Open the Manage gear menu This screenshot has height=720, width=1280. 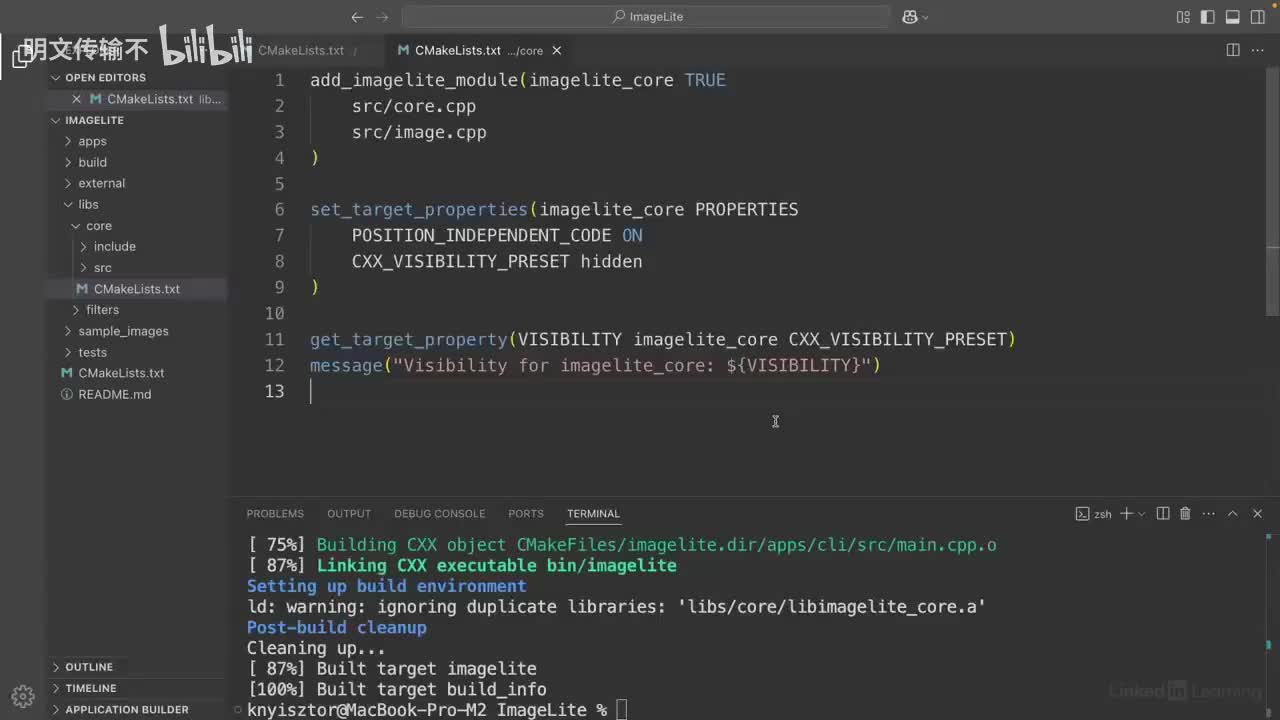click(x=23, y=696)
